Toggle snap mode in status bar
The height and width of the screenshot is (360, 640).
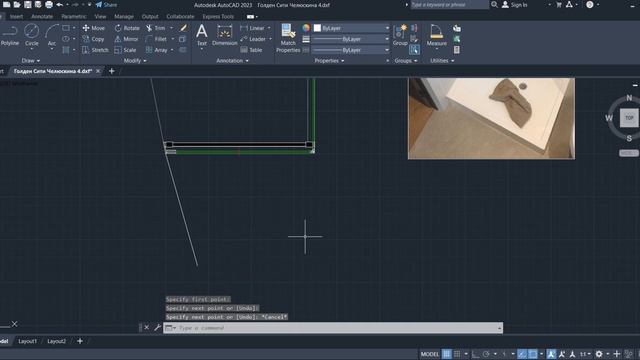[457, 354]
